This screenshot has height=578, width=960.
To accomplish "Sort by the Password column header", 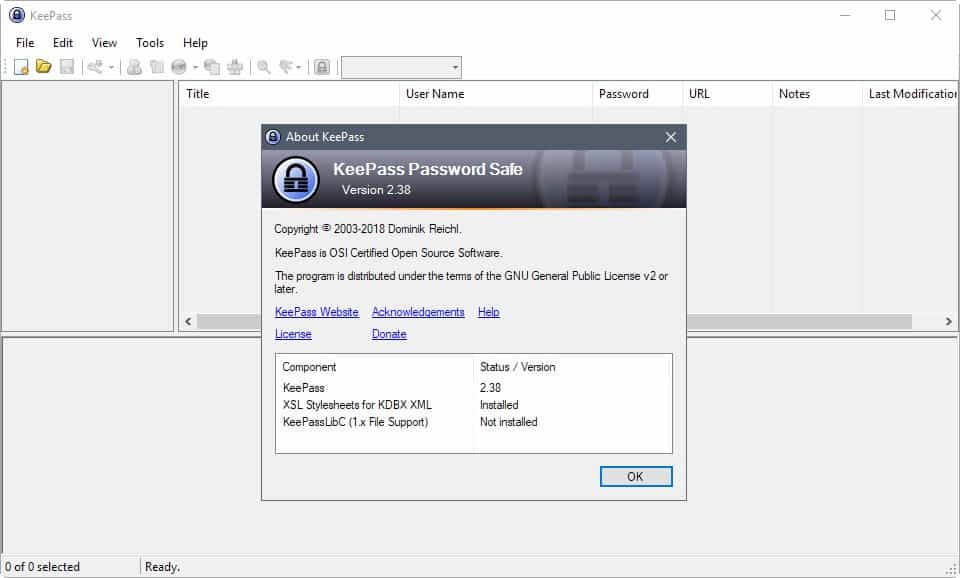I will click(x=637, y=94).
